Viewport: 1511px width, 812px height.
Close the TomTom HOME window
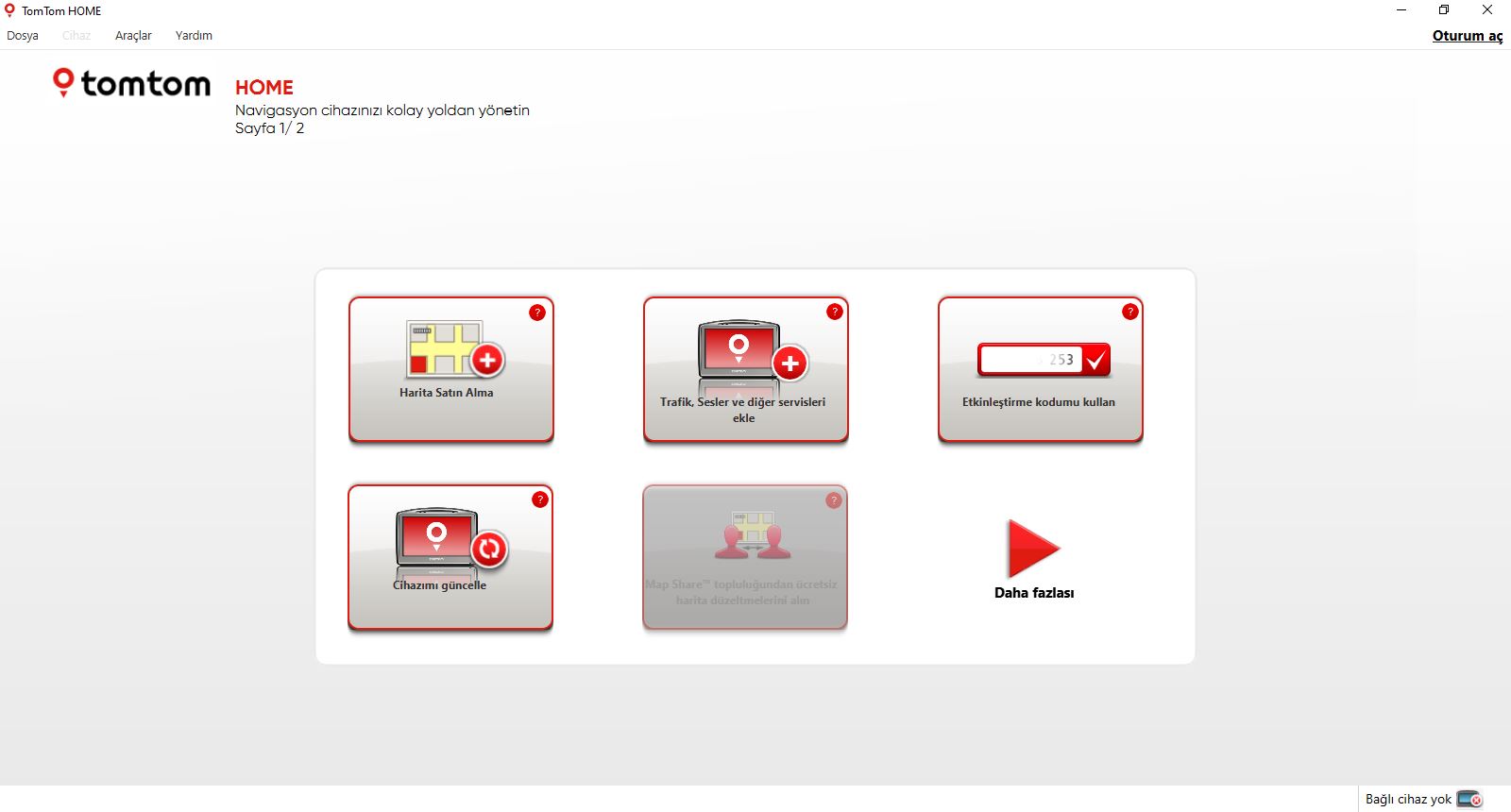coord(1487,10)
